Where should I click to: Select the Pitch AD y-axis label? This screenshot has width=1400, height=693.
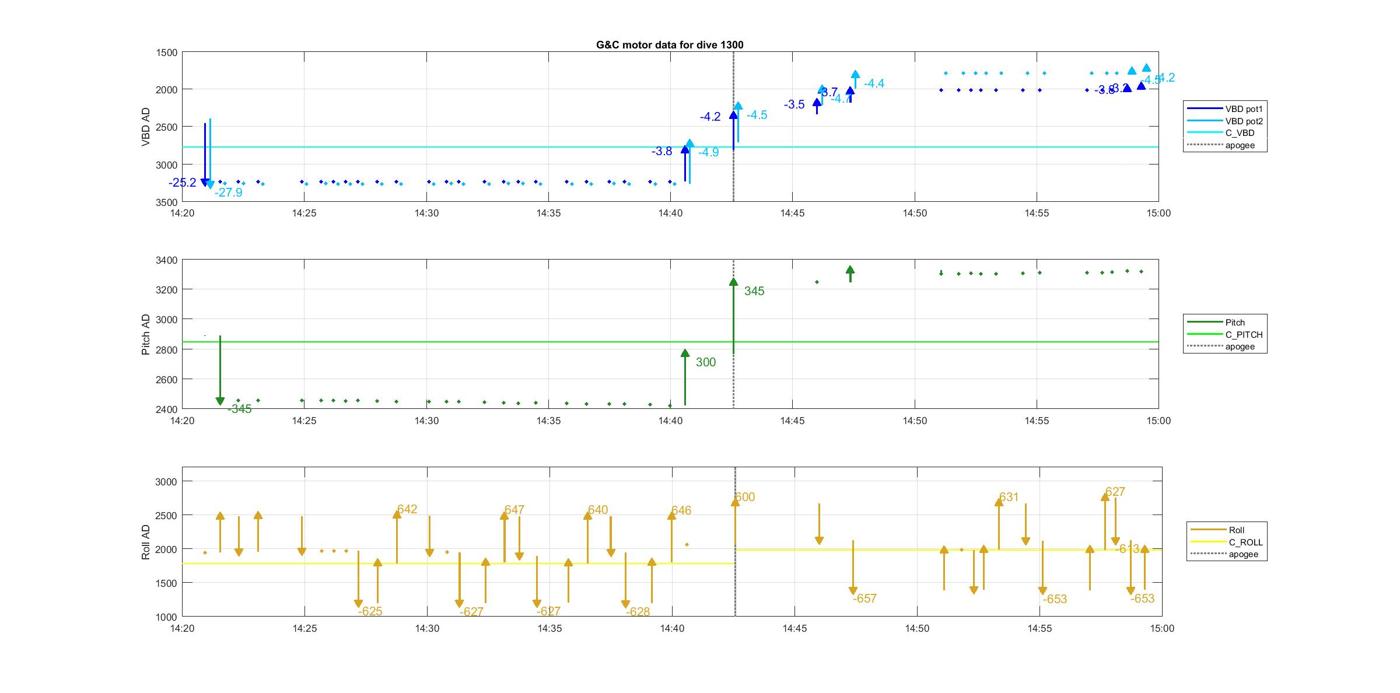[146, 335]
